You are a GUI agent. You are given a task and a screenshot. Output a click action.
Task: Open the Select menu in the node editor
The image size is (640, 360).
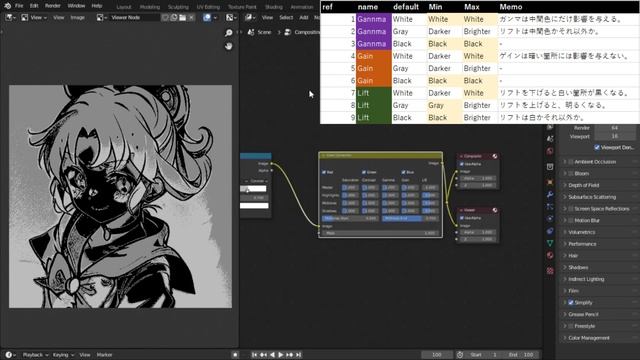tap(286, 18)
